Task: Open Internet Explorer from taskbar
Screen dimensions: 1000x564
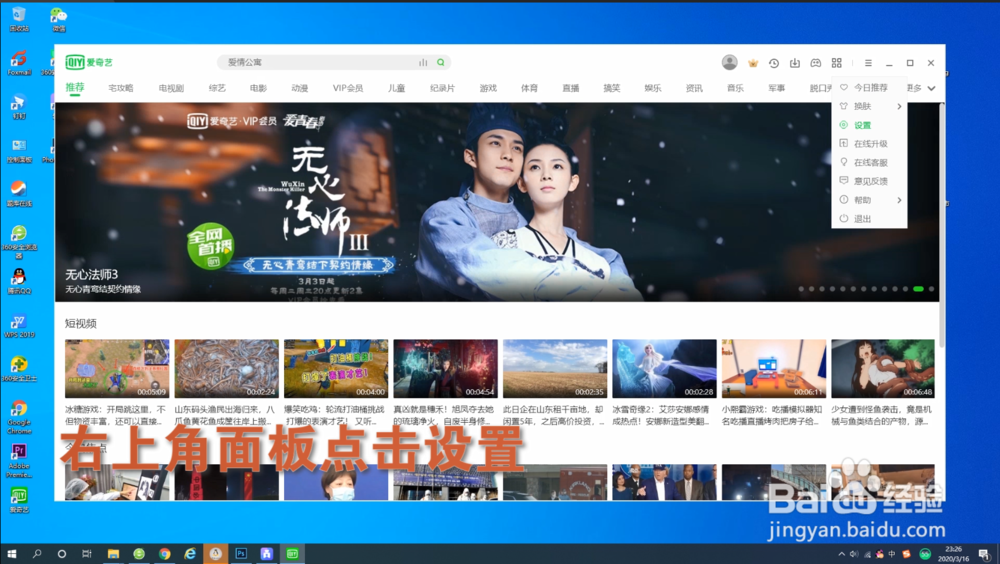Action: [190, 554]
